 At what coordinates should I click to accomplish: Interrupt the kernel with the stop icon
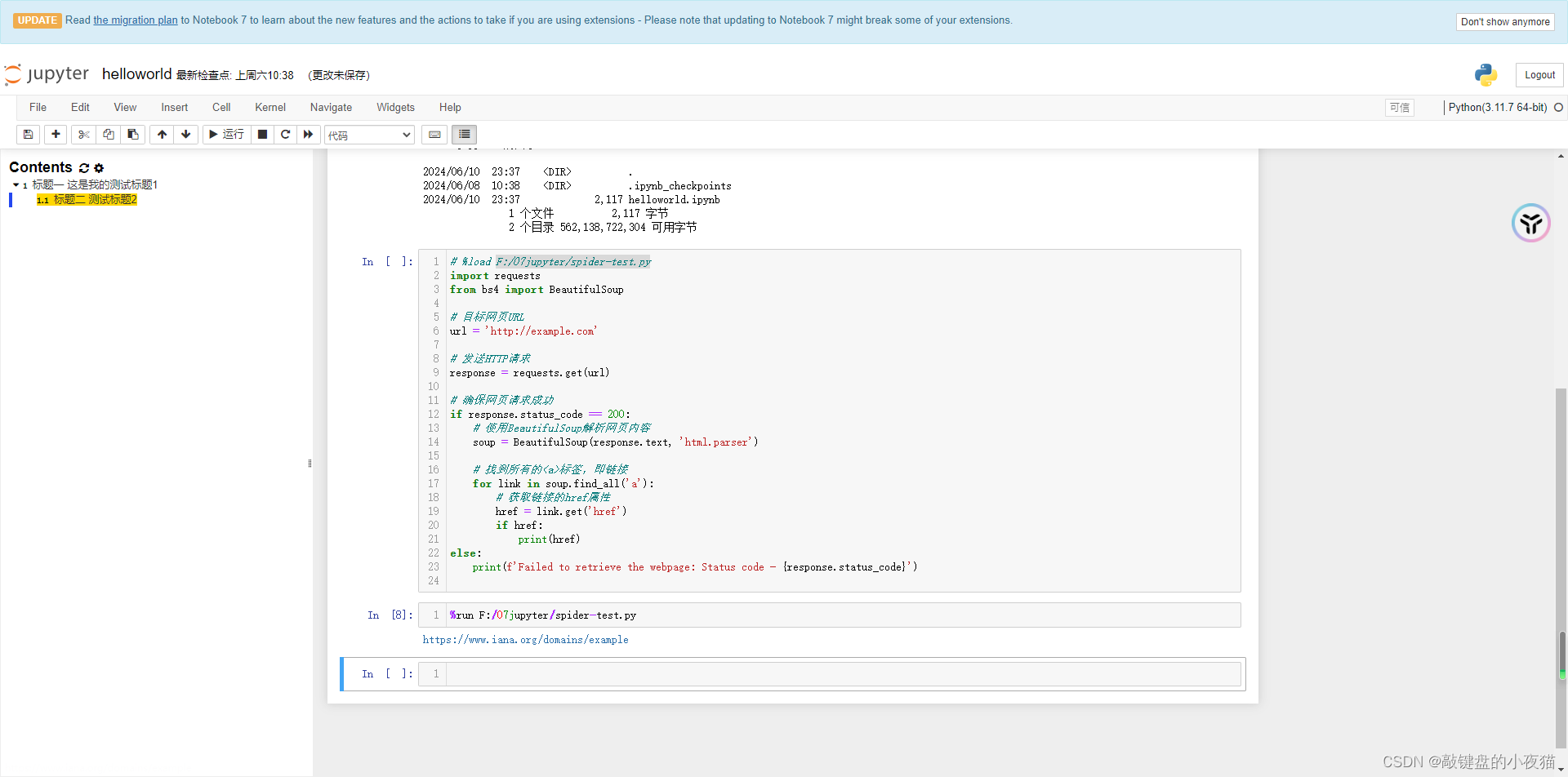tap(262, 135)
